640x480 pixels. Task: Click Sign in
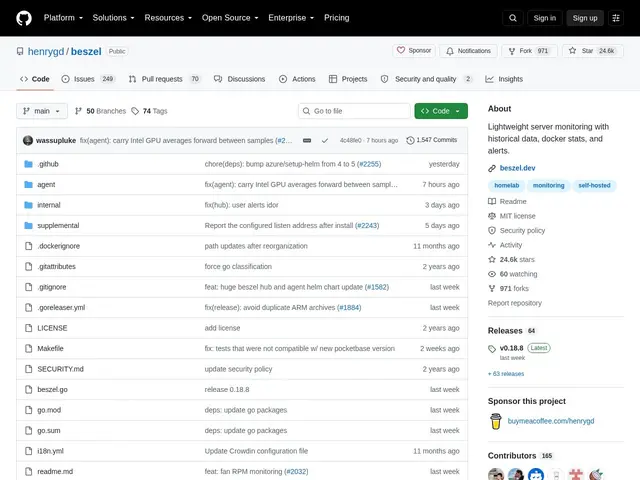click(544, 18)
